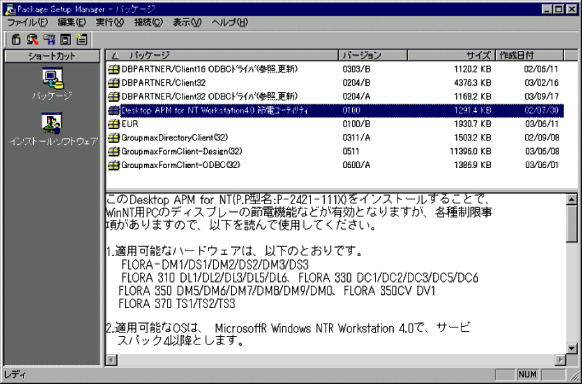Click the size value 11396.0 KB
This screenshot has height=384, width=582.
[470, 151]
